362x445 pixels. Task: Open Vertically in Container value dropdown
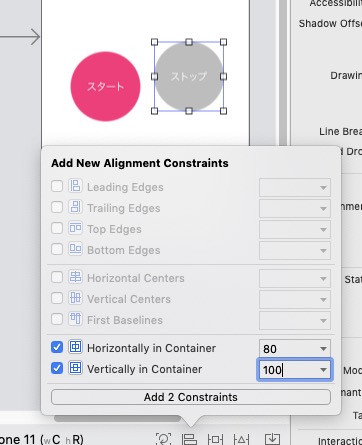(323, 370)
